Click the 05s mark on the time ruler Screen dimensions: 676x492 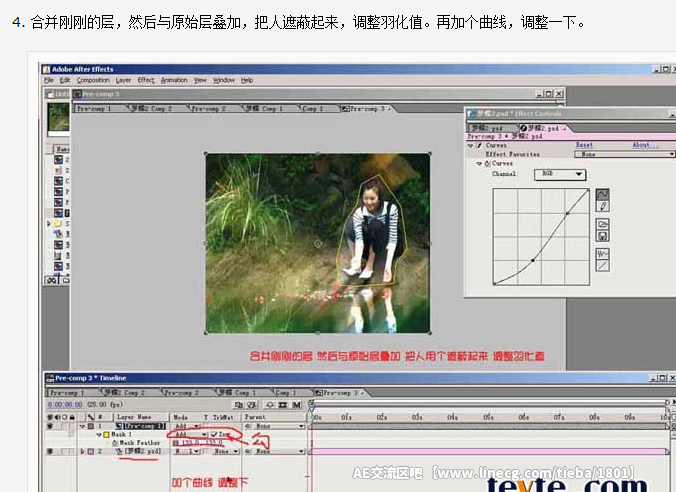click(488, 417)
